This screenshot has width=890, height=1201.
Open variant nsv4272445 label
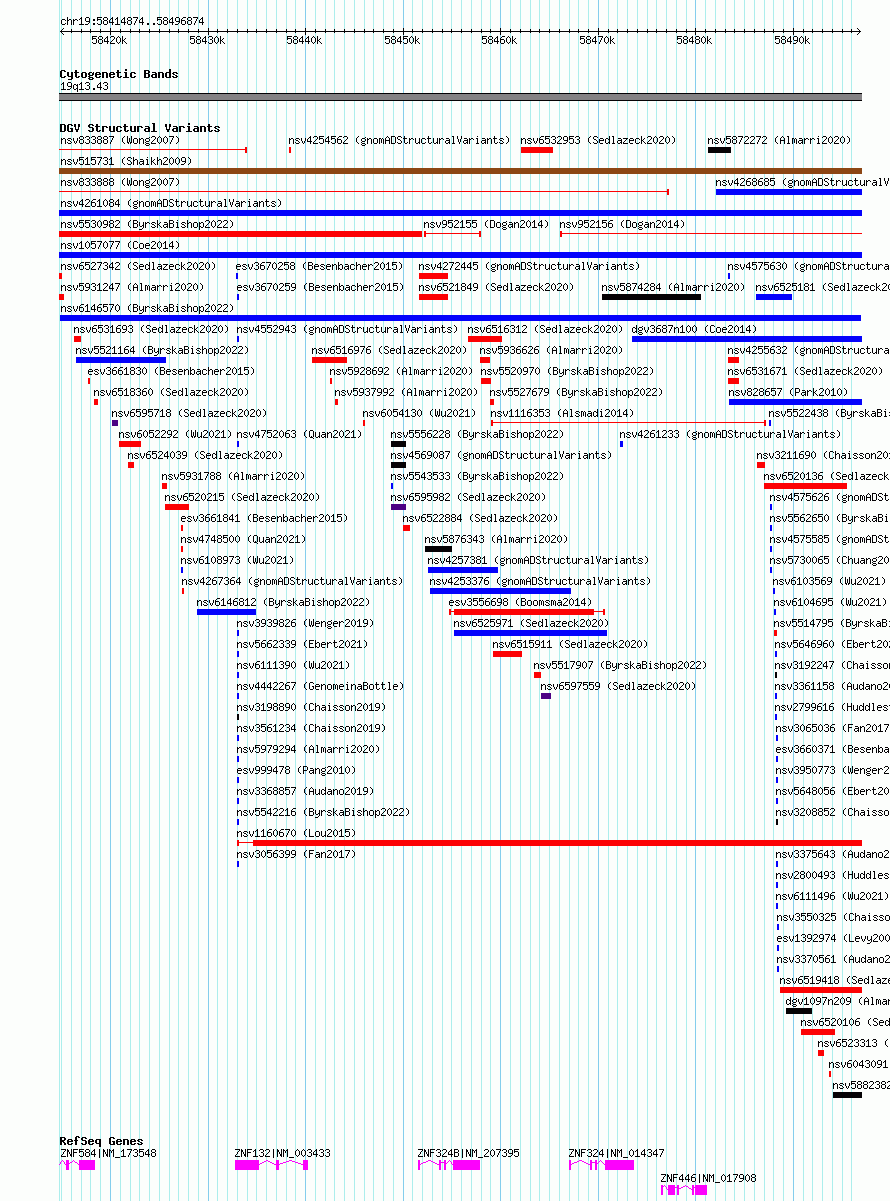pos(529,266)
